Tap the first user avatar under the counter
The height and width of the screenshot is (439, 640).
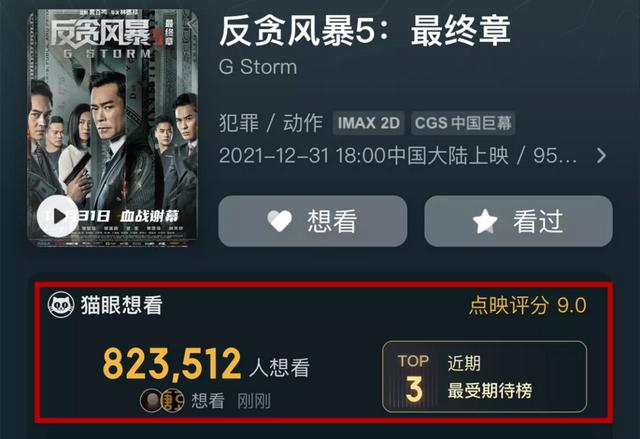click(151, 401)
